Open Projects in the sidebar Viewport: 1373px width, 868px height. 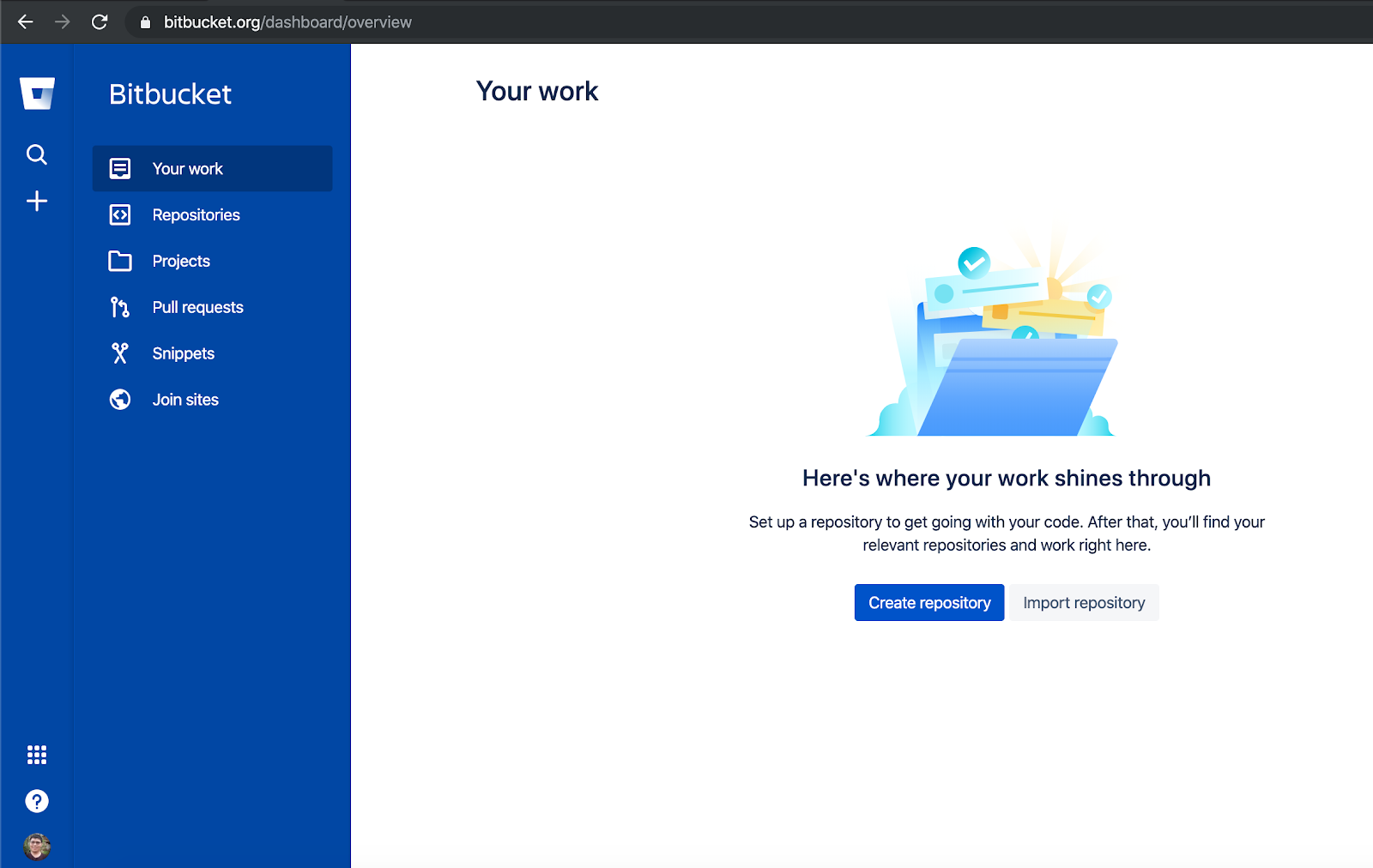pyautogui.click(x=212, y=262)
